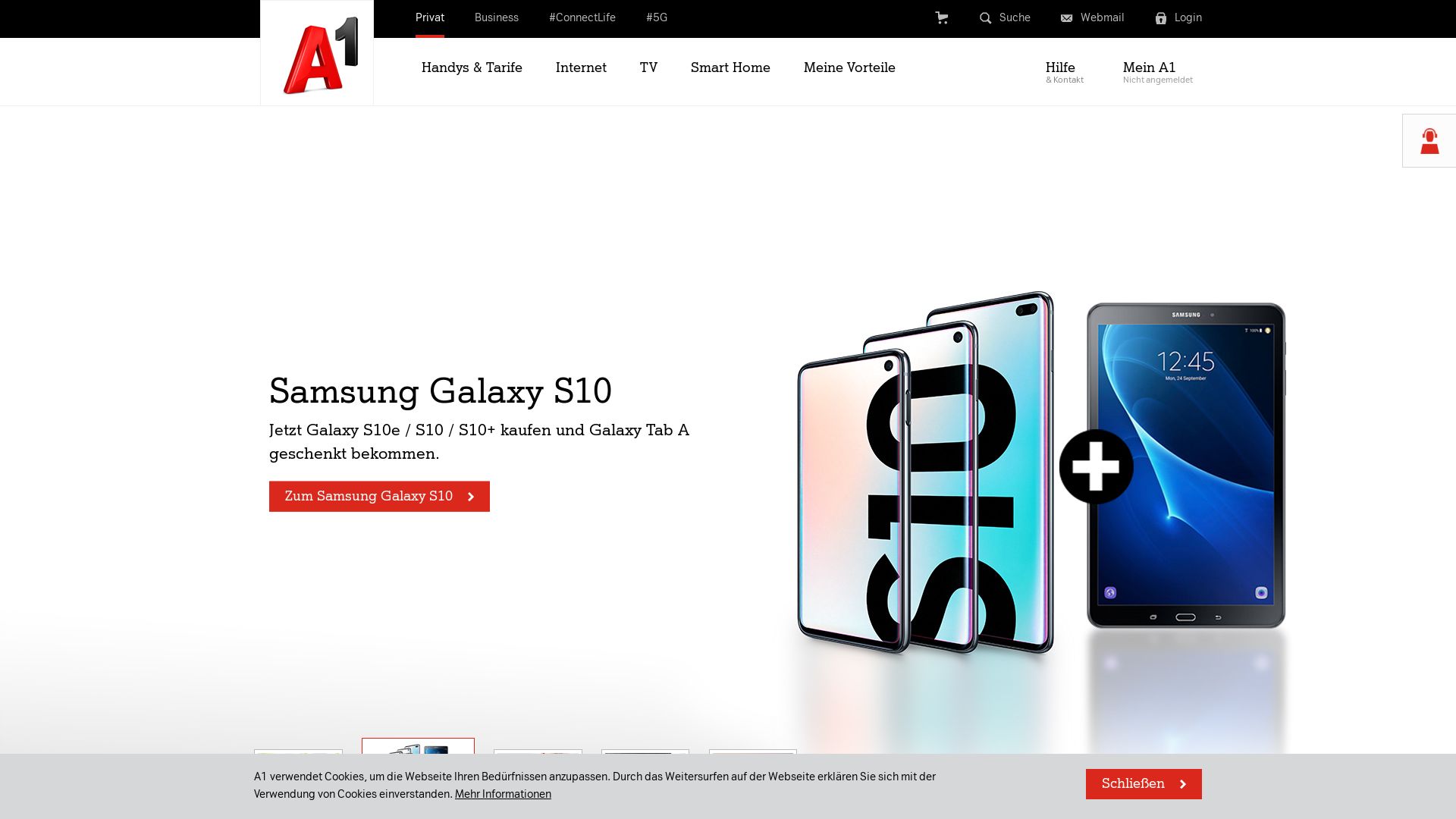Open the shopping cart icon
Image resolution: width=1456 pixels, height=819 pixels.
[x=941, y=17]
